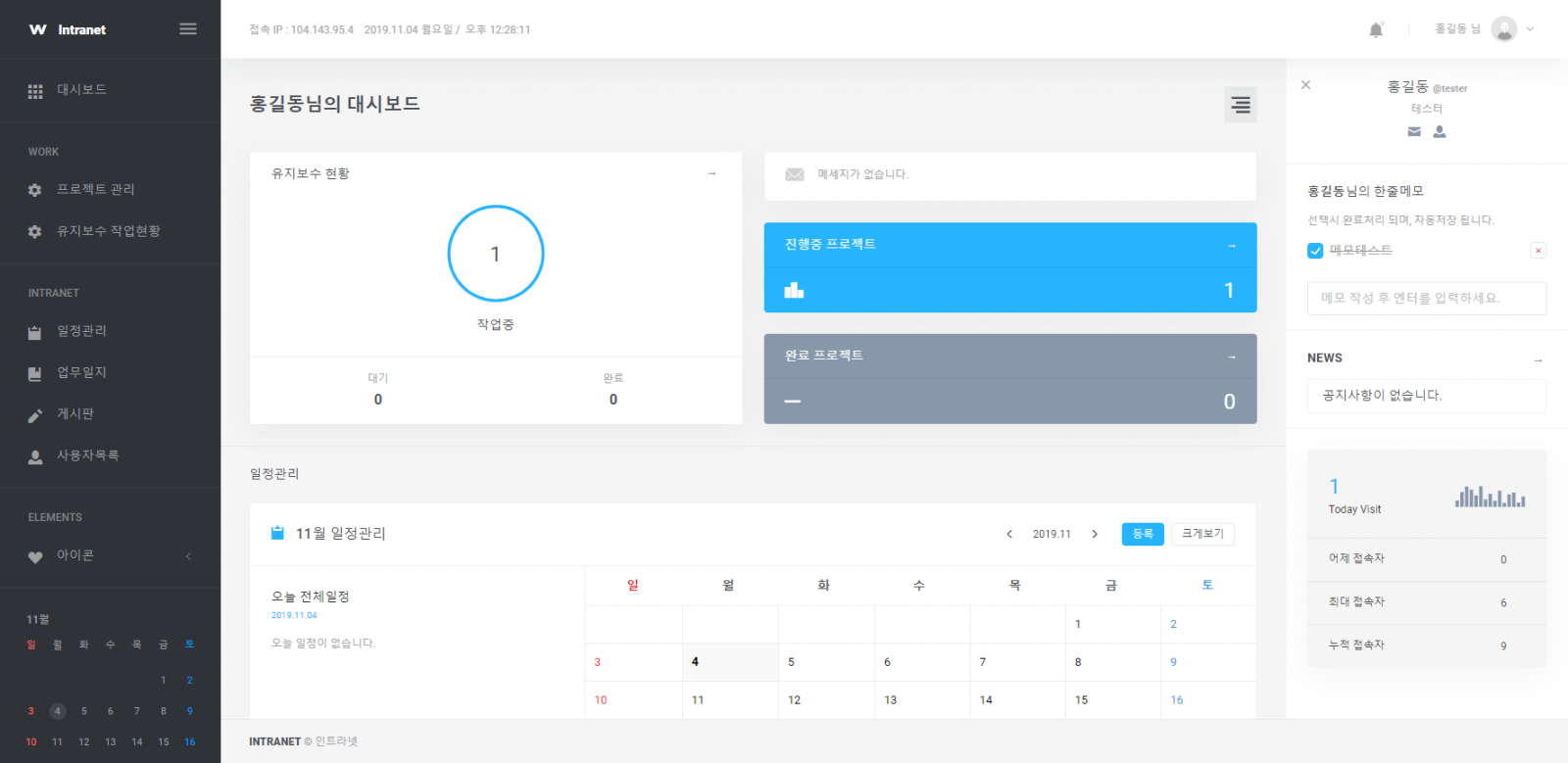Open the dashboard panel toggle icon
The height and width of the screenshot is (763, 1568).
point(1241,105)
